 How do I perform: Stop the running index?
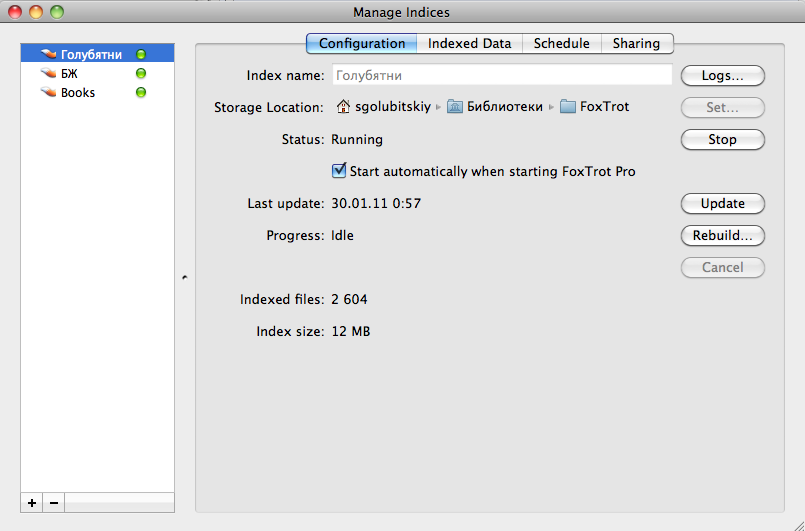(722, 139)
